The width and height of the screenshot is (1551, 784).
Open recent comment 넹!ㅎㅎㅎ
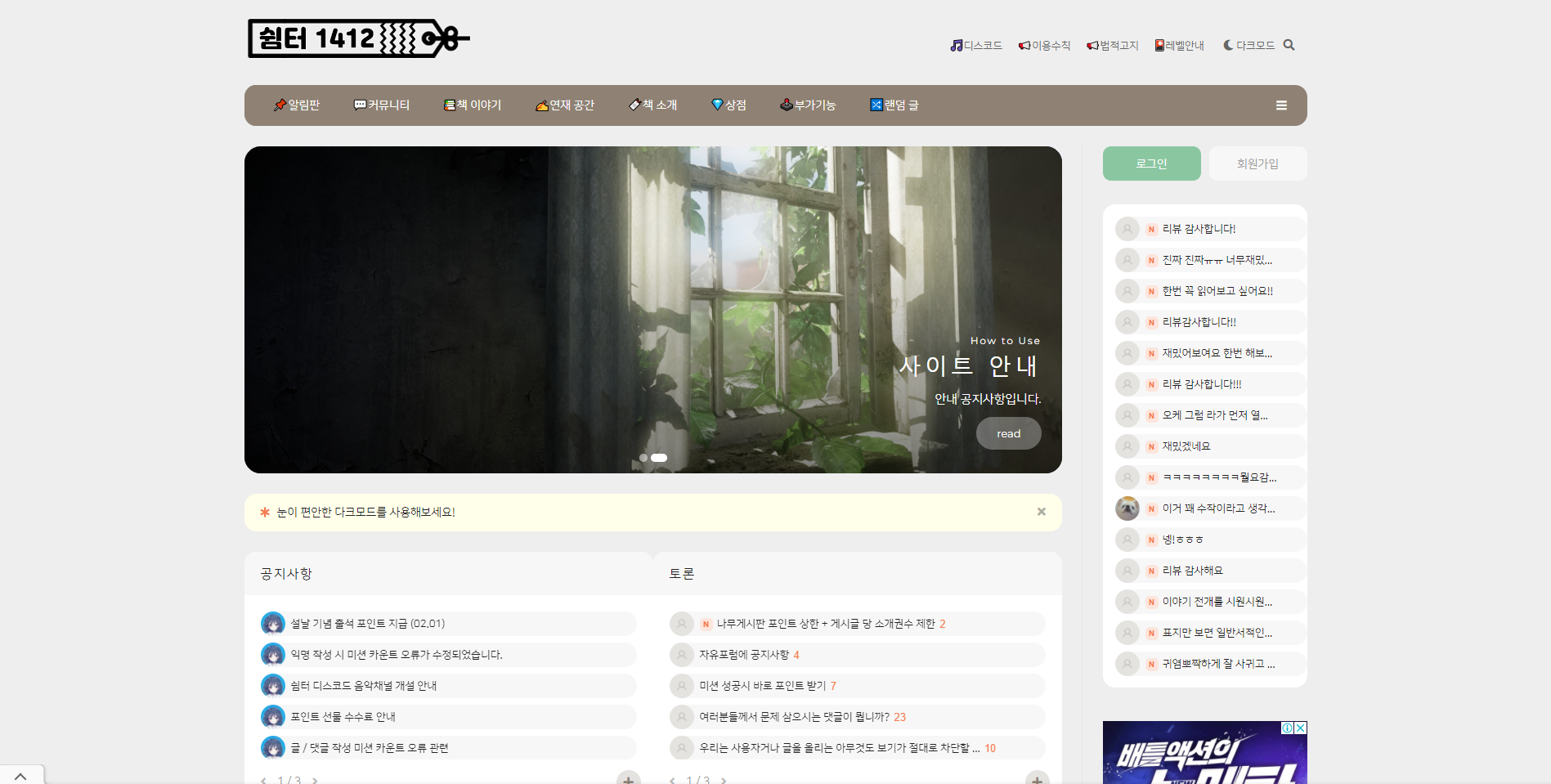[x=1182, y=540]
